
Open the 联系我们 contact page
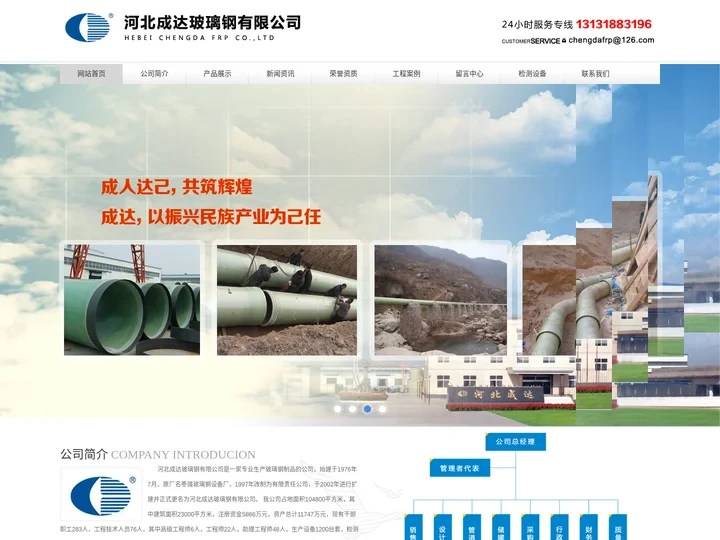click(595, 73)
